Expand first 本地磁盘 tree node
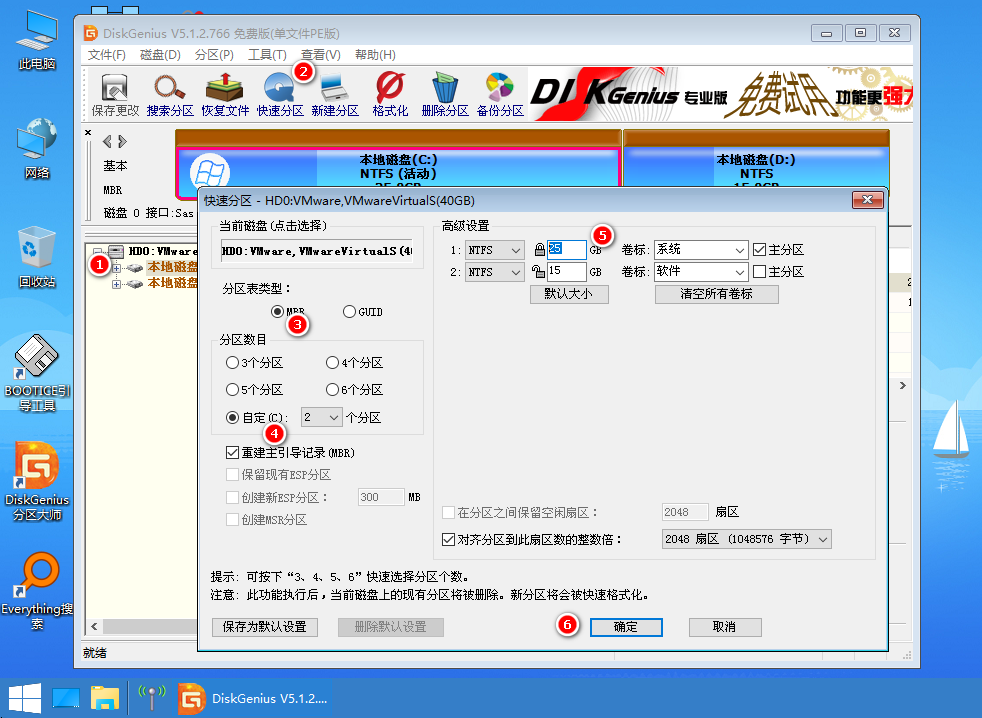982x718 pixels. coord(116,268)
